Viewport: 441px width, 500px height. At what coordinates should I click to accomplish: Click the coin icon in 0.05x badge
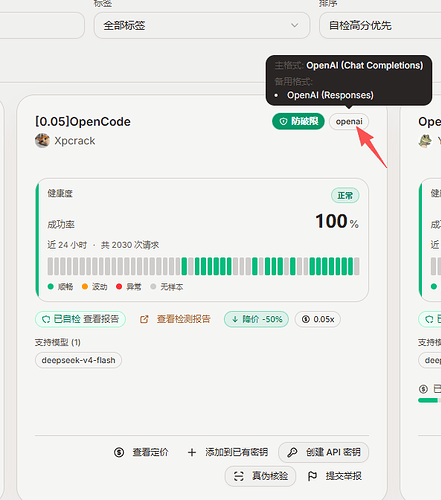point(305,319)
